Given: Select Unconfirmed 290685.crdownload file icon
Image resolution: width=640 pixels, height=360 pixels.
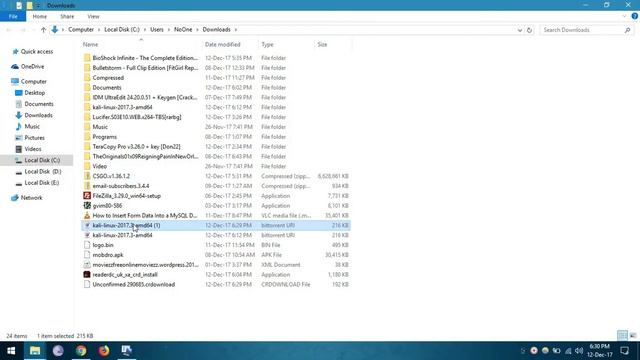Looking at the screenshot, I should click(87, 284).
